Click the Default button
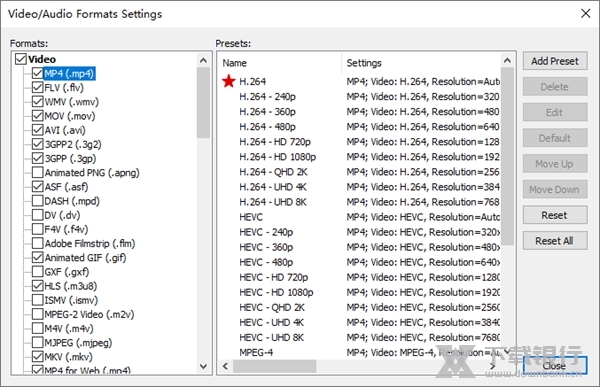This screenshot has height=387, width=600. pyautogui.click(x=555, y=138)
